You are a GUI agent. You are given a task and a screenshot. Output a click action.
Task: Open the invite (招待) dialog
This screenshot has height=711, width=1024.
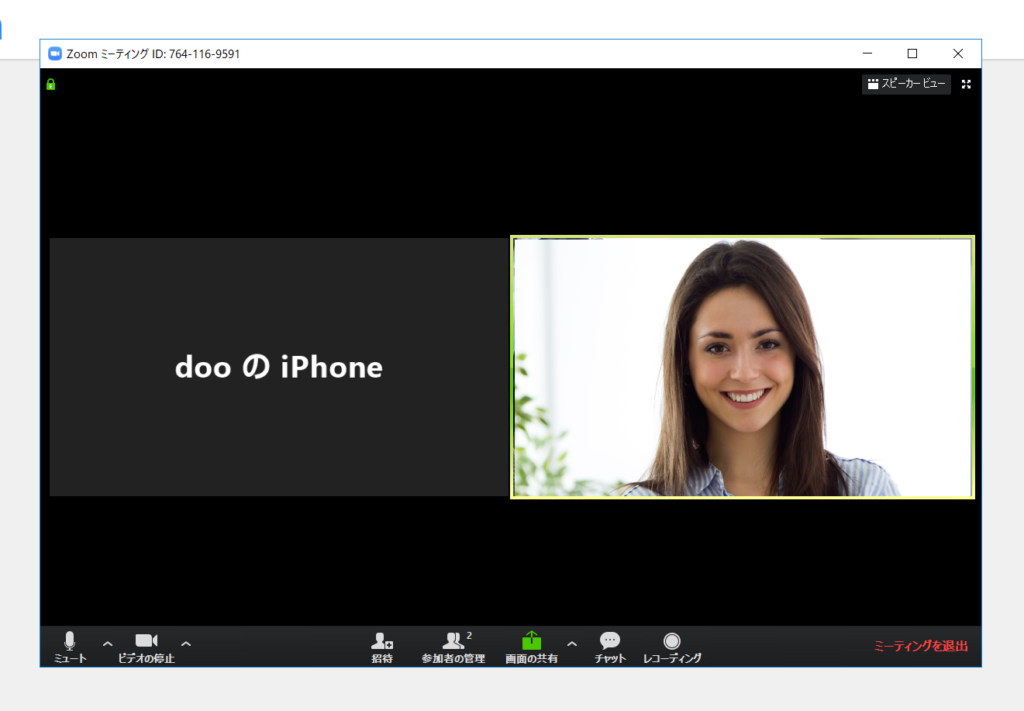pos(382,647)
